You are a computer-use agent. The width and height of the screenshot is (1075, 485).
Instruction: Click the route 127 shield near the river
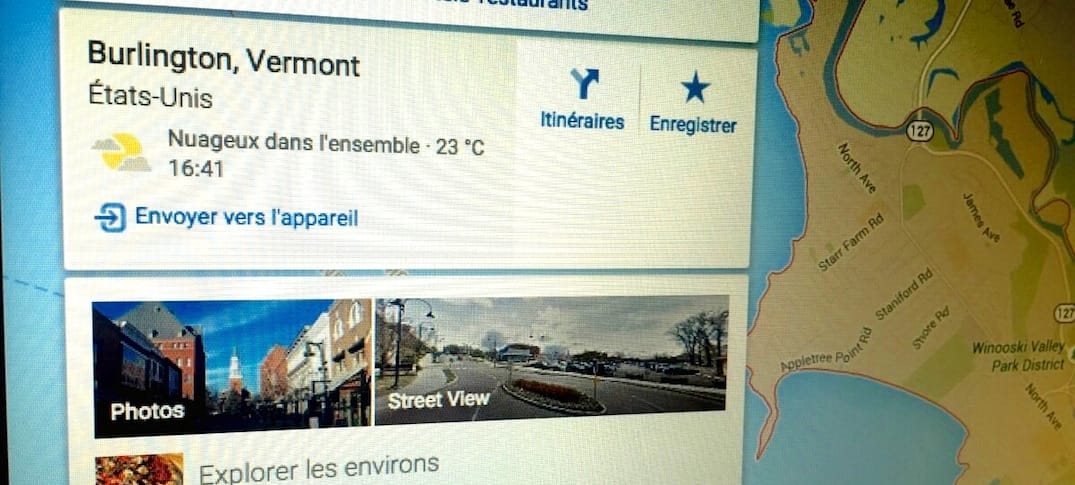click(919, 130)
